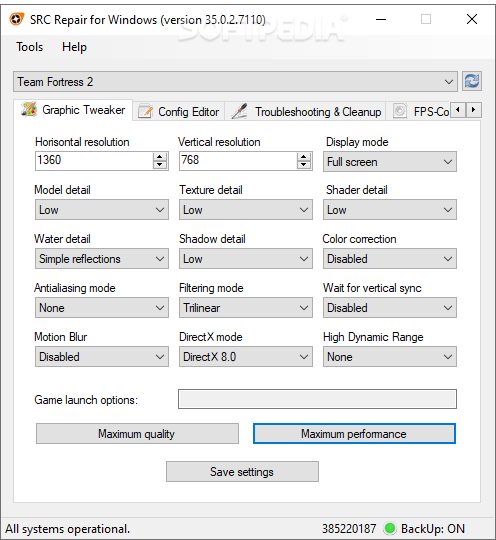Minimize the SRC Repair window
The width and height of the screenshot is (496, 540).
tap(381, 19)
